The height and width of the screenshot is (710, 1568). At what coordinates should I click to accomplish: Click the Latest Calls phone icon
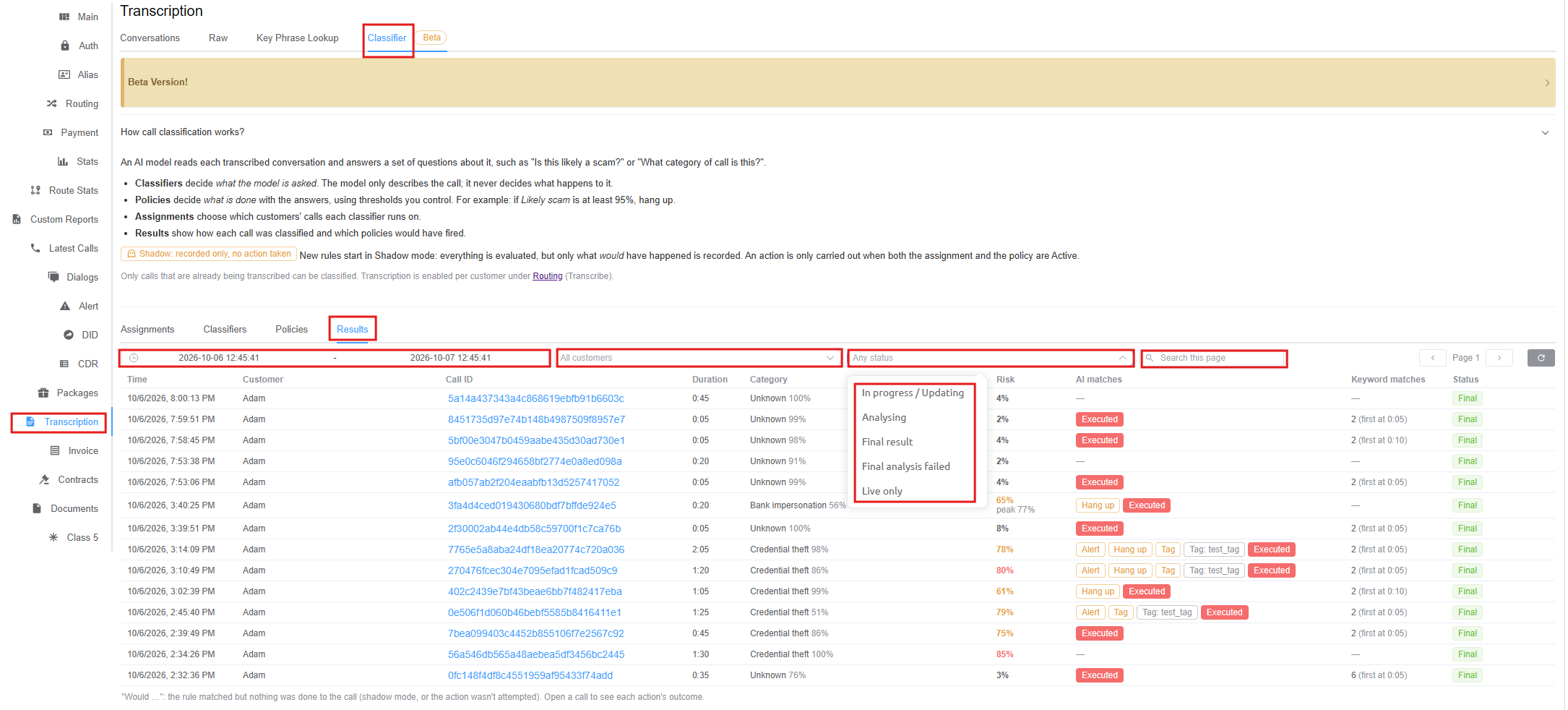(35, 248)
